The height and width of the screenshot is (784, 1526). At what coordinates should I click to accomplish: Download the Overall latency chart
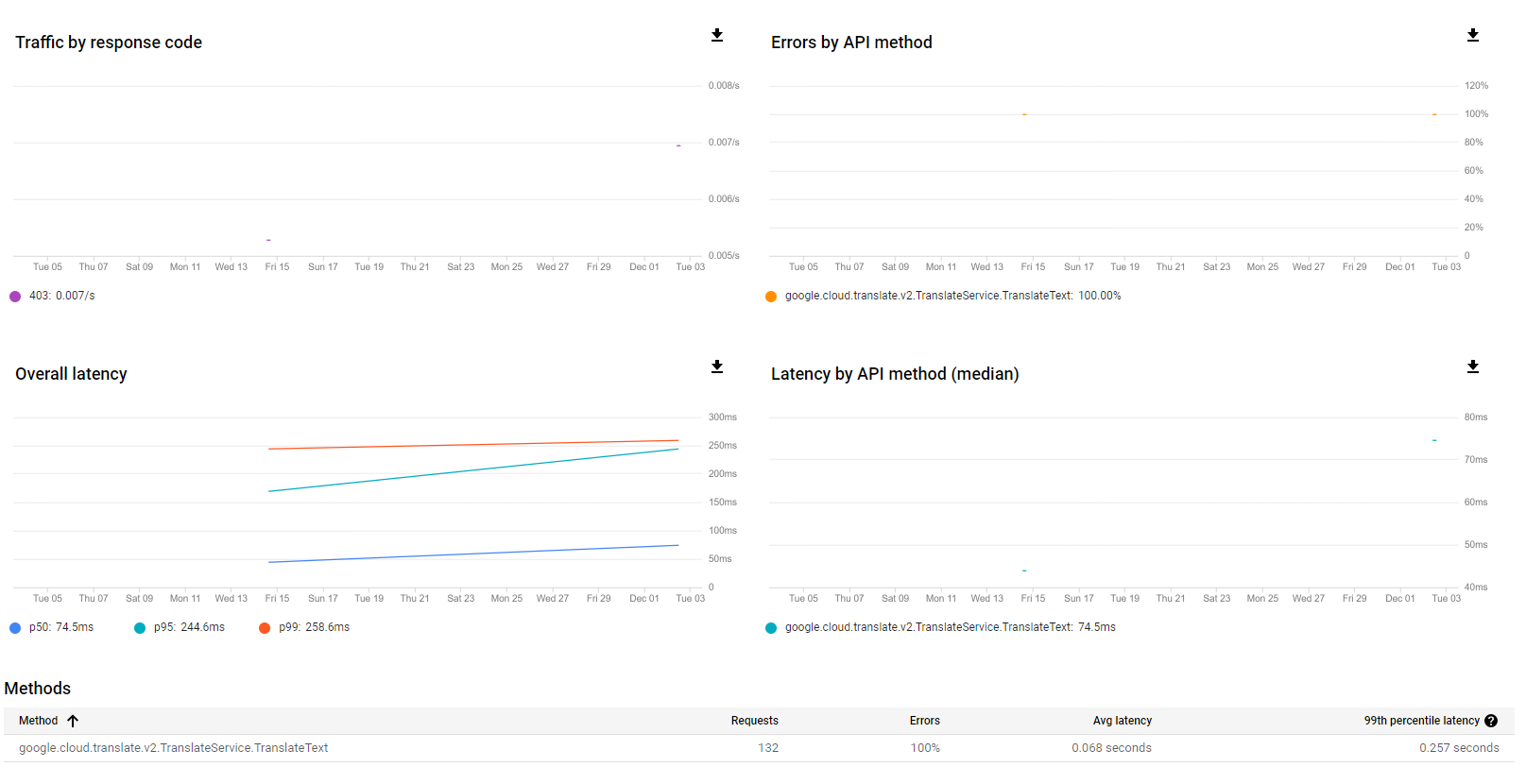[717, 367]
